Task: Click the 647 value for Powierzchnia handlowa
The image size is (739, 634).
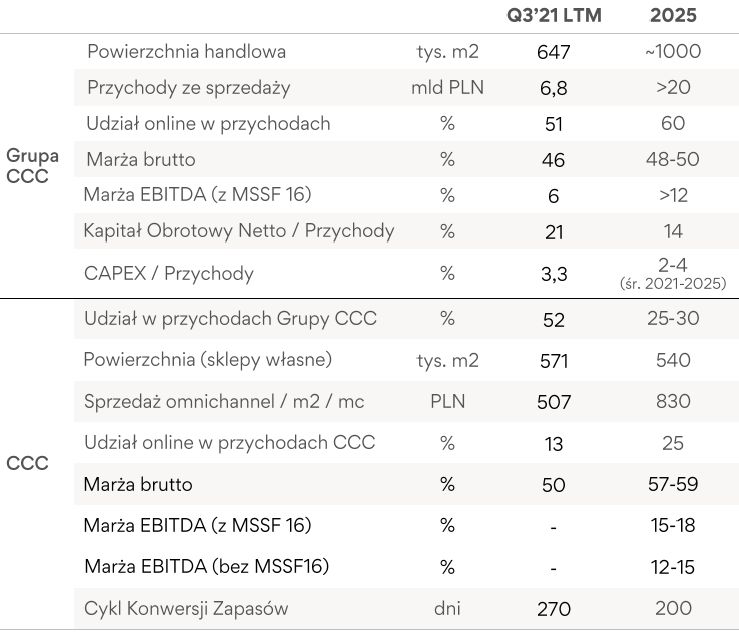Action: (552, 52)
